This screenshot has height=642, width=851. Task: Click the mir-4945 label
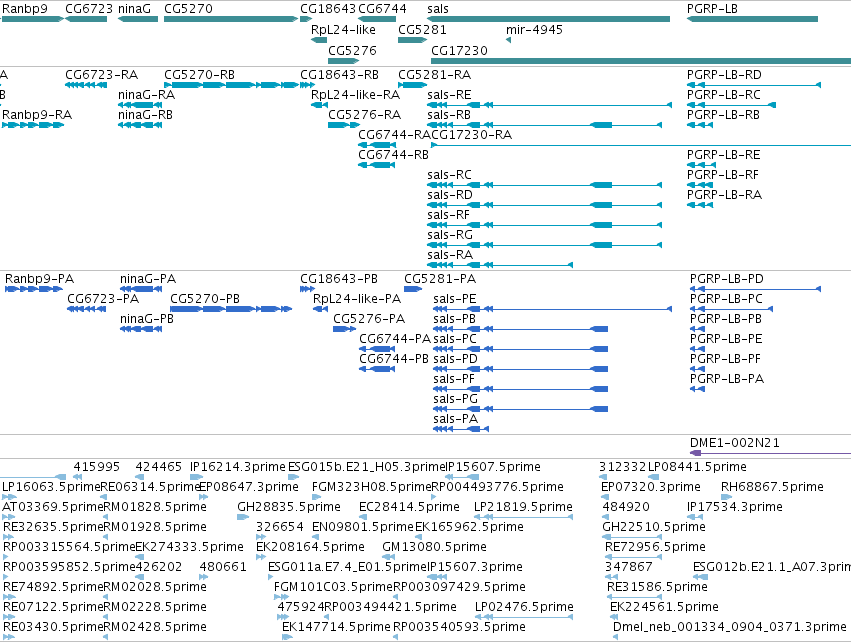[x=535, y=30]
